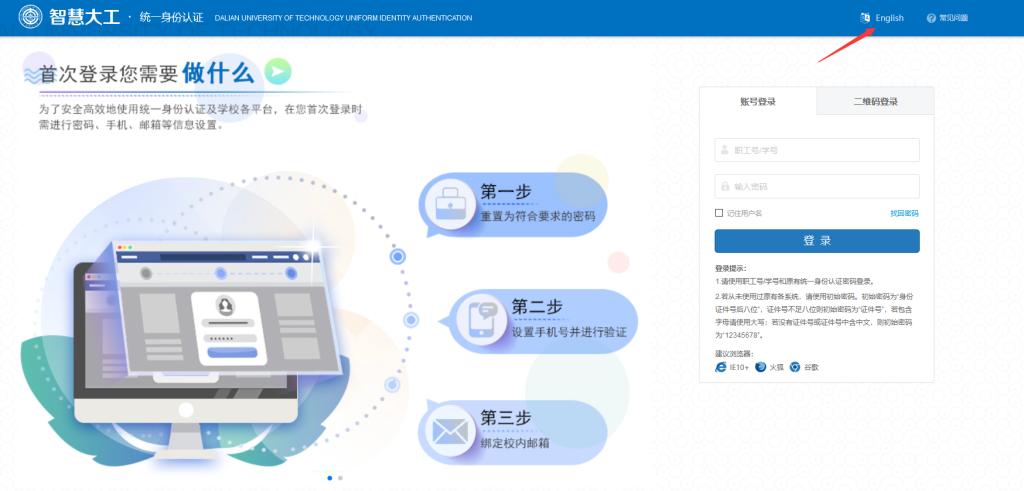Focus the 职工号/学号 username input field
The height and width of the screenshot is (491, 1024).
point(817,150)
